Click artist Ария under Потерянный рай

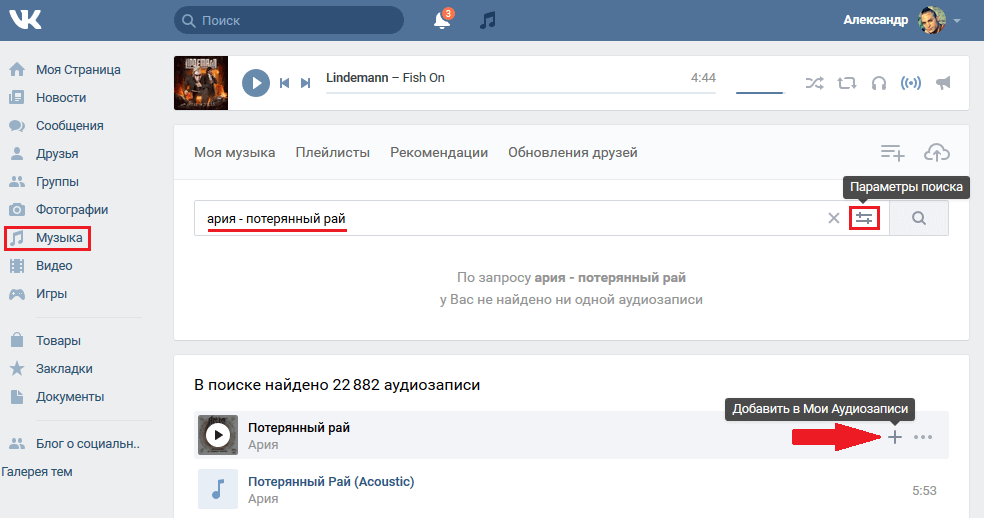263,445
